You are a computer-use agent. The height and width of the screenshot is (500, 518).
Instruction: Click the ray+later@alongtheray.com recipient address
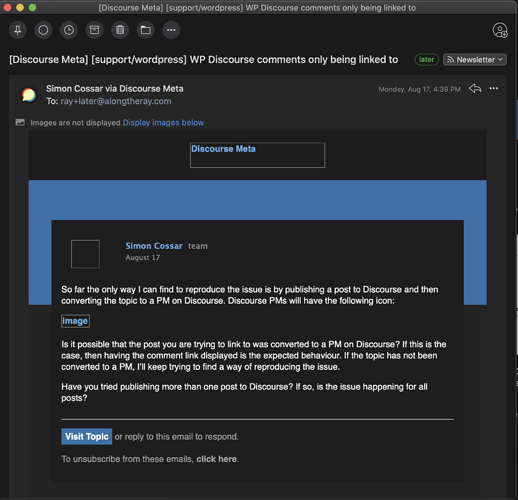[116, 101]
